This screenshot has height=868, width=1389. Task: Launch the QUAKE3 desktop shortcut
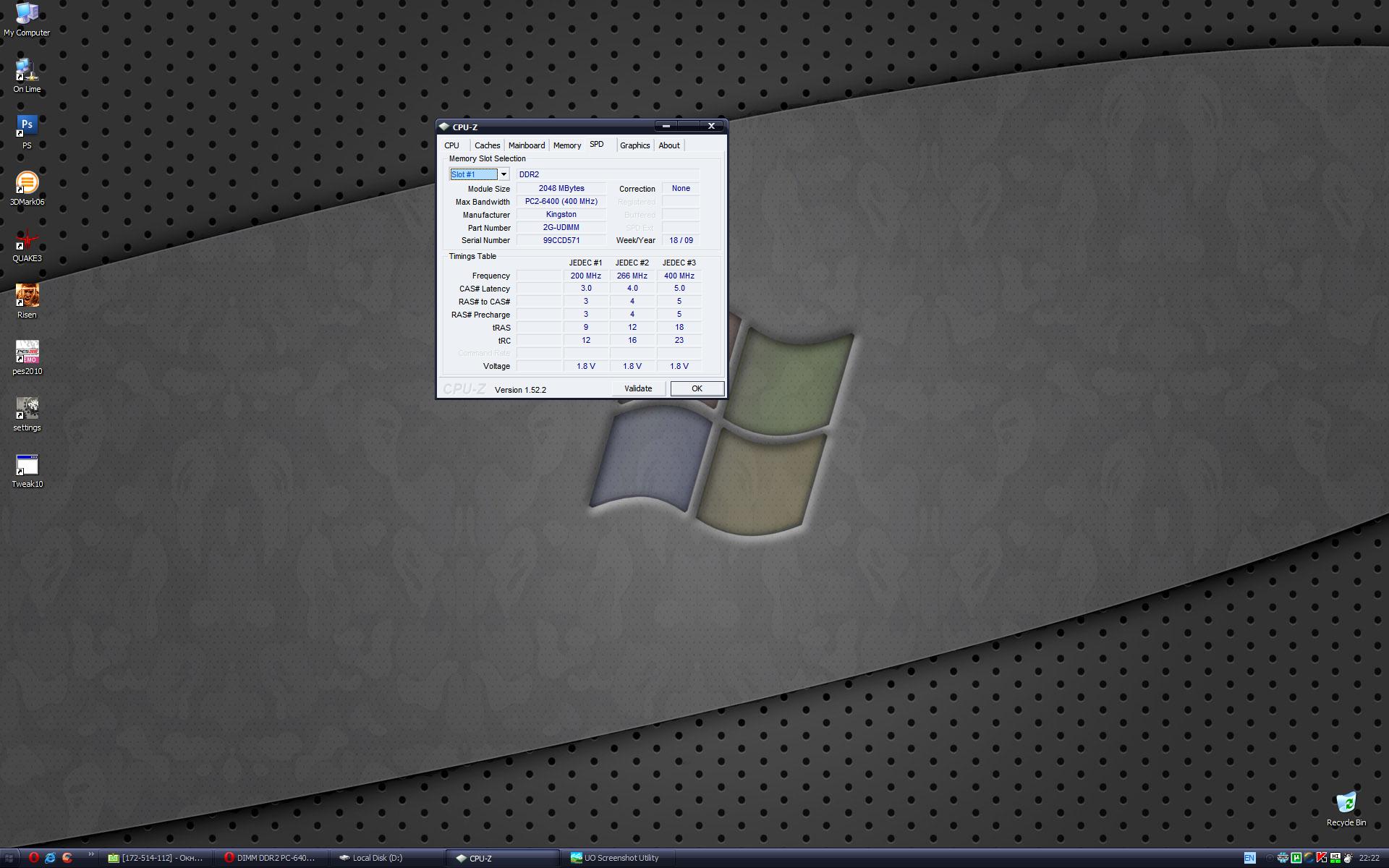[x=27, y=245]
